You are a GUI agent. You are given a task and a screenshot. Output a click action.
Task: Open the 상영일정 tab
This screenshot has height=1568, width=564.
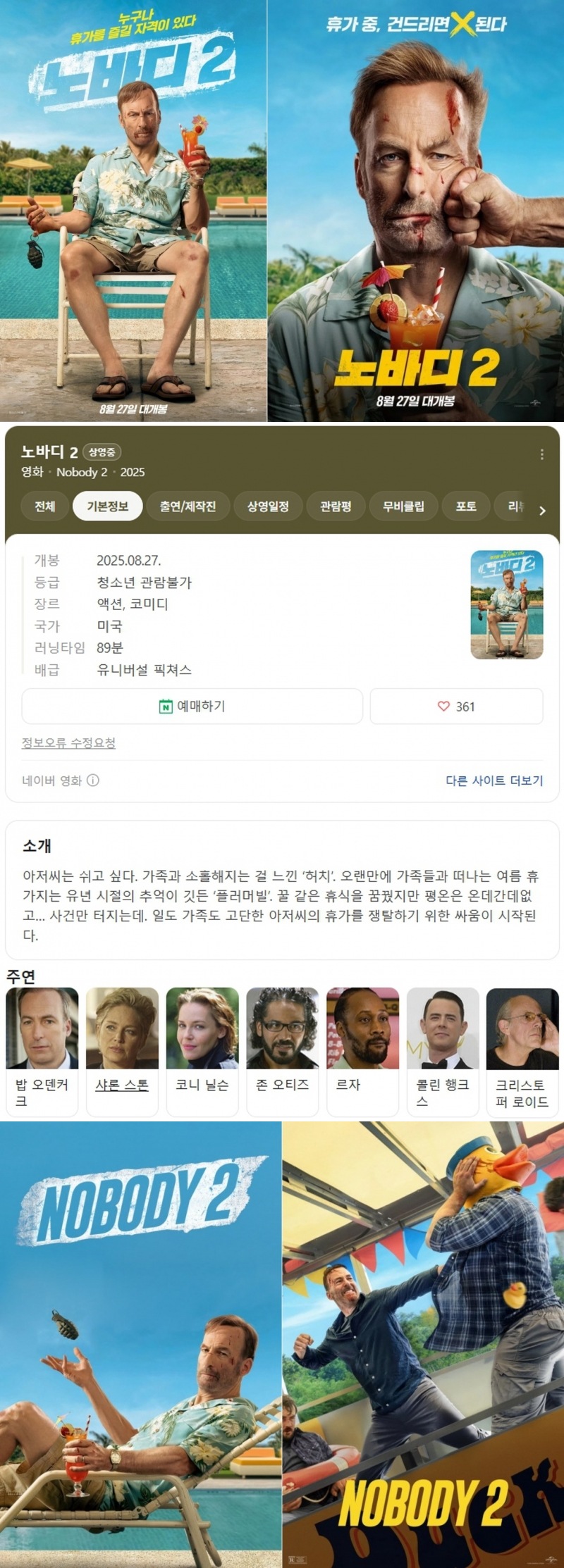tap(268, 506)
